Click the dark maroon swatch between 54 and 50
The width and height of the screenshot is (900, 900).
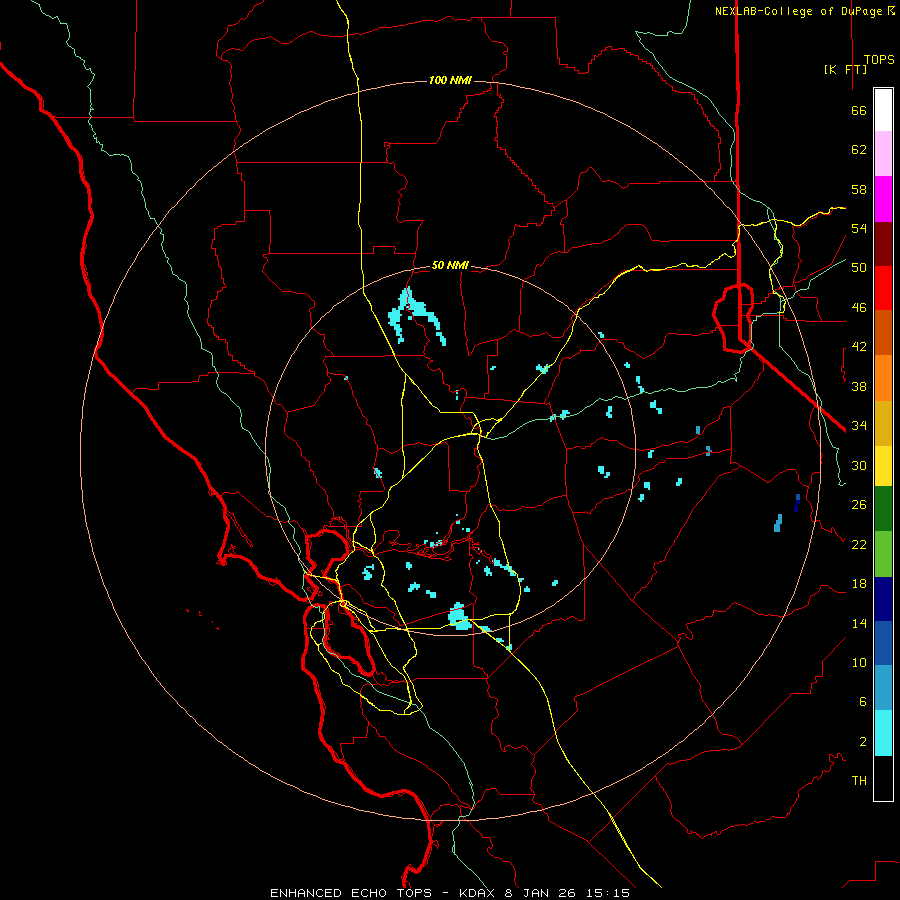pyautogui.click(x=883, y=244)
